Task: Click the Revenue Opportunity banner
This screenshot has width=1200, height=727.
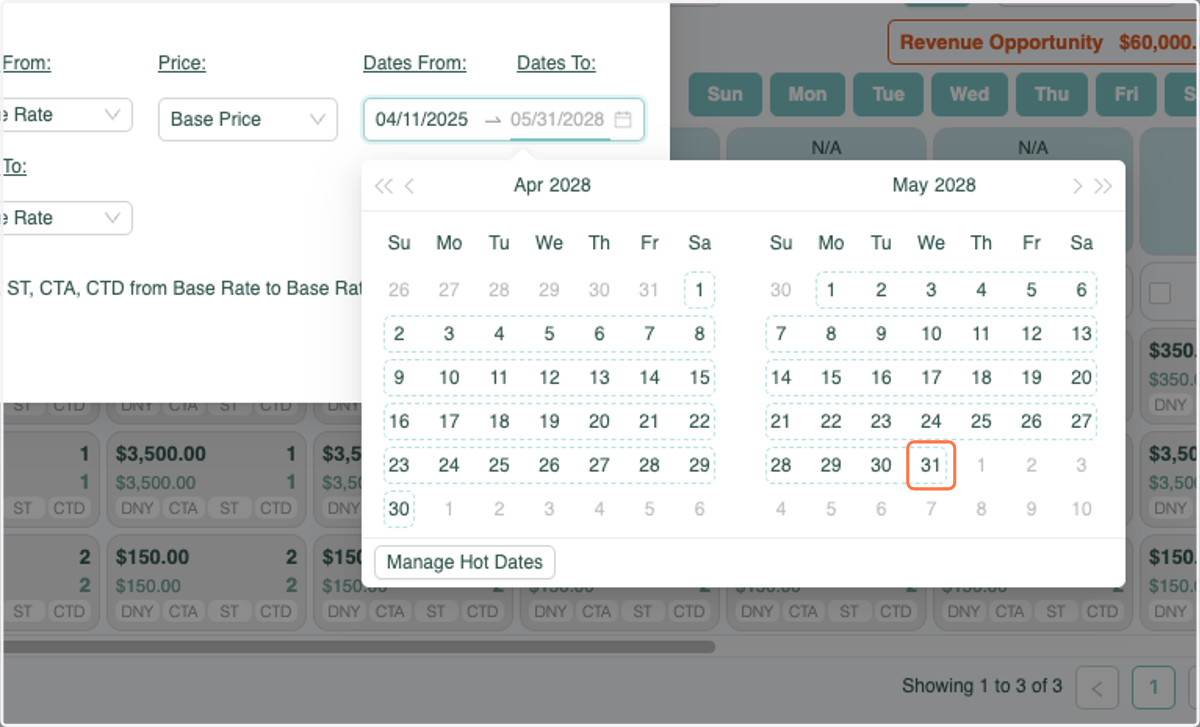Action: pos(1043,43)
